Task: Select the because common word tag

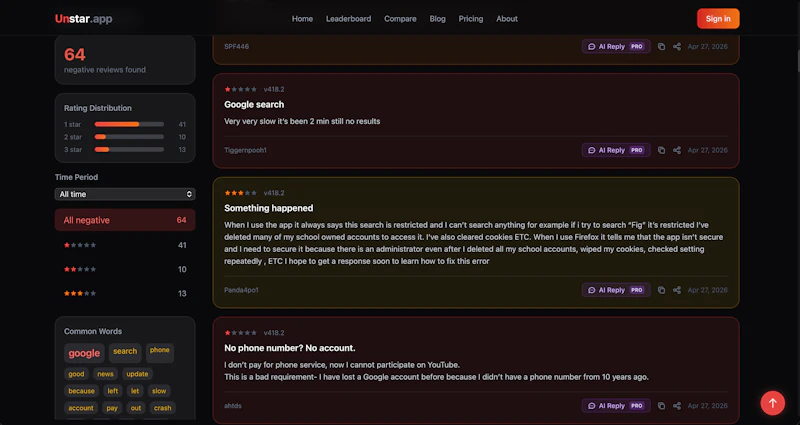Action: [x=81, y=391]
